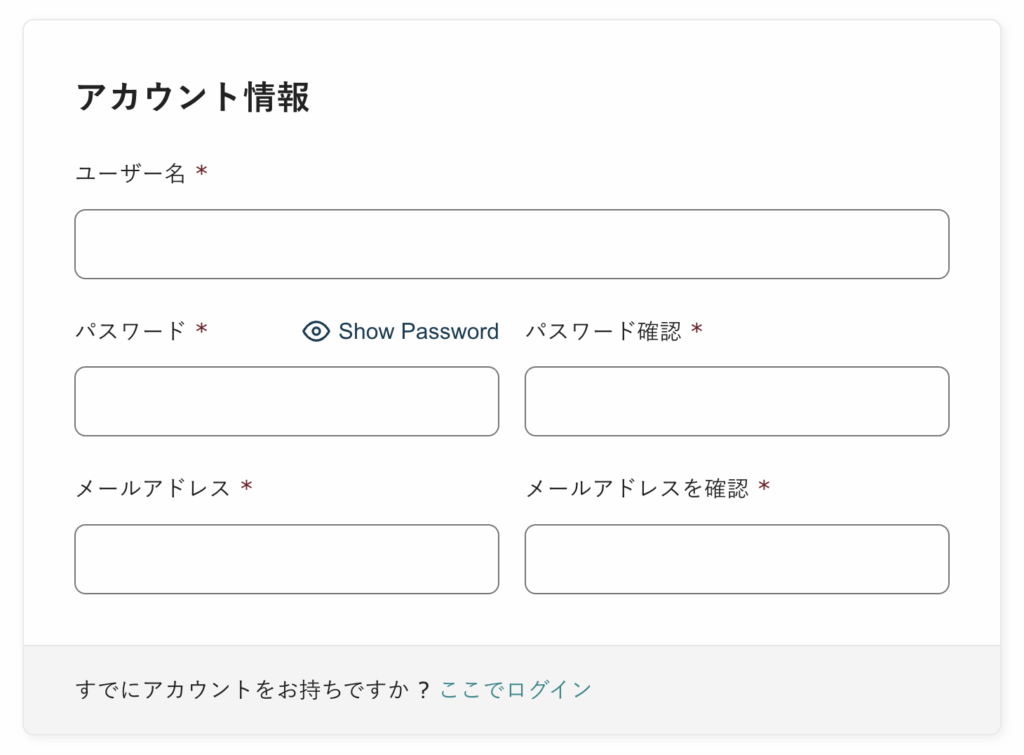Select the パスワード確認 label
The width and height of the screenshot is (1024, 755).
coord(603,331)
